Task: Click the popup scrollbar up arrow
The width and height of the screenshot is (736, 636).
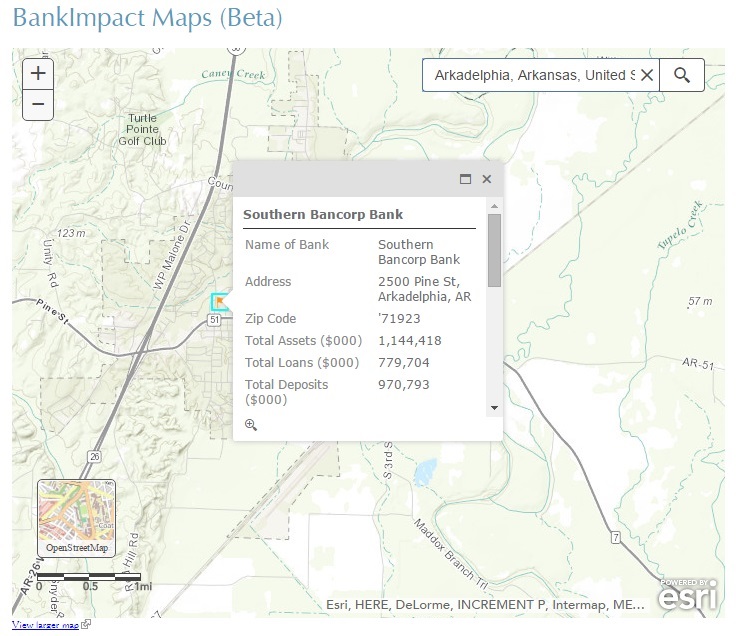Action: click(x=494, y=207)
